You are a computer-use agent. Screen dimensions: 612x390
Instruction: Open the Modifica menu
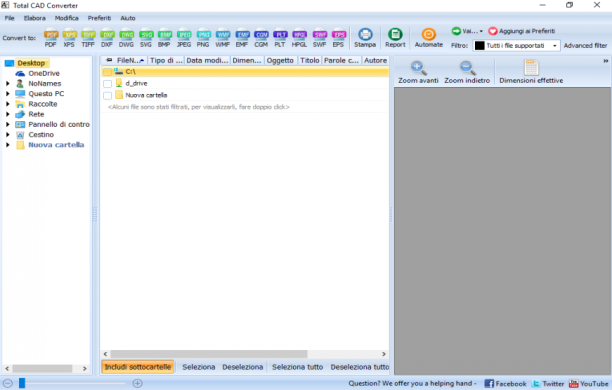click(x=66, y=18)
